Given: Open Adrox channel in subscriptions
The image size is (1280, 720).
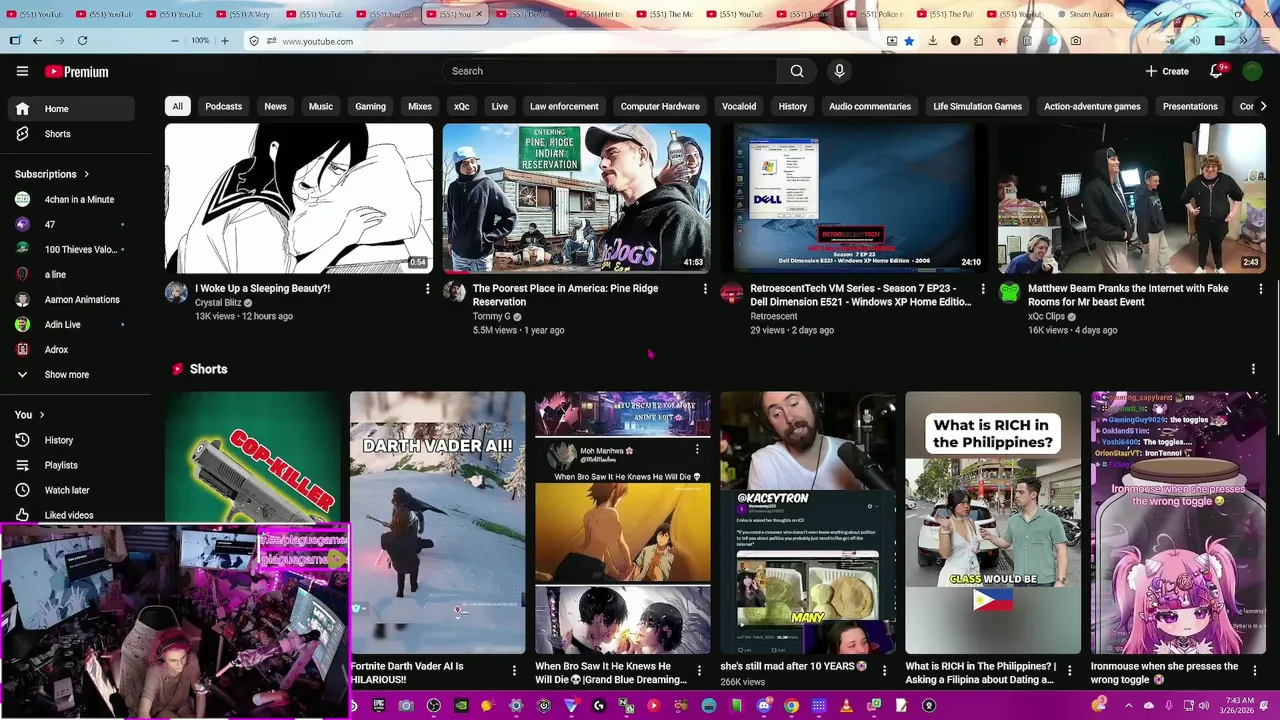Looking at the screenshot, I should click(x=70, y=350).
